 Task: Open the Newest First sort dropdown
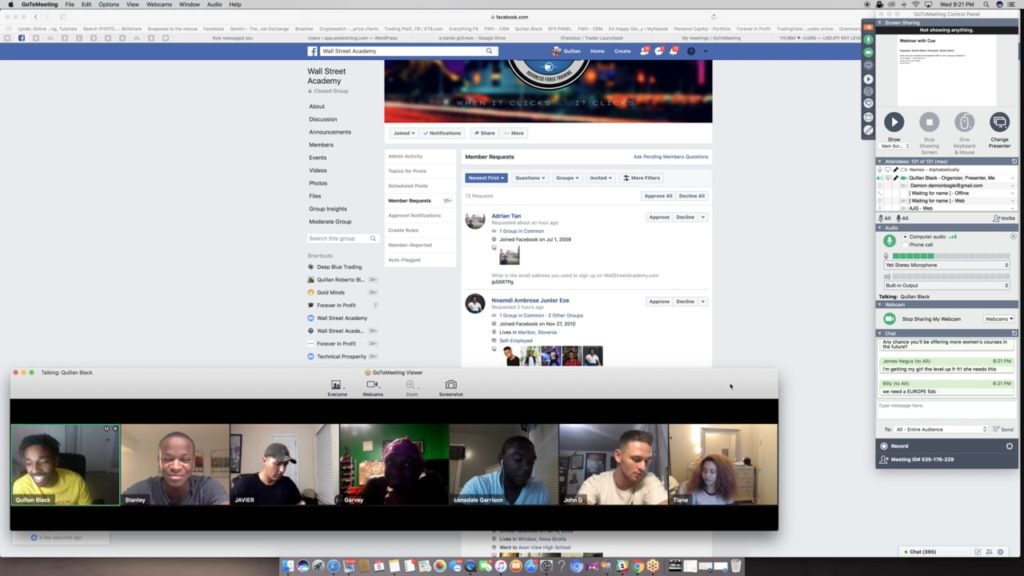(486, 178)
